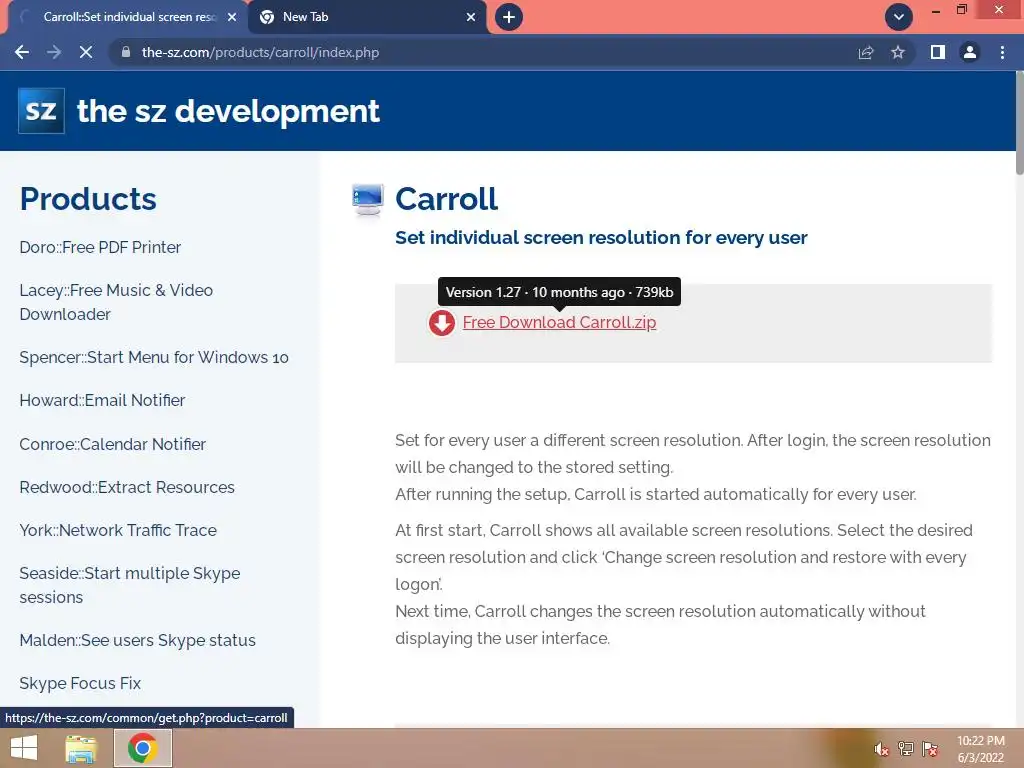Open Doro::Free PDF Printer product
Image resolution: width=1024 pixels, height=768 pixels.
pyautogui.click(x=100, y=248)
